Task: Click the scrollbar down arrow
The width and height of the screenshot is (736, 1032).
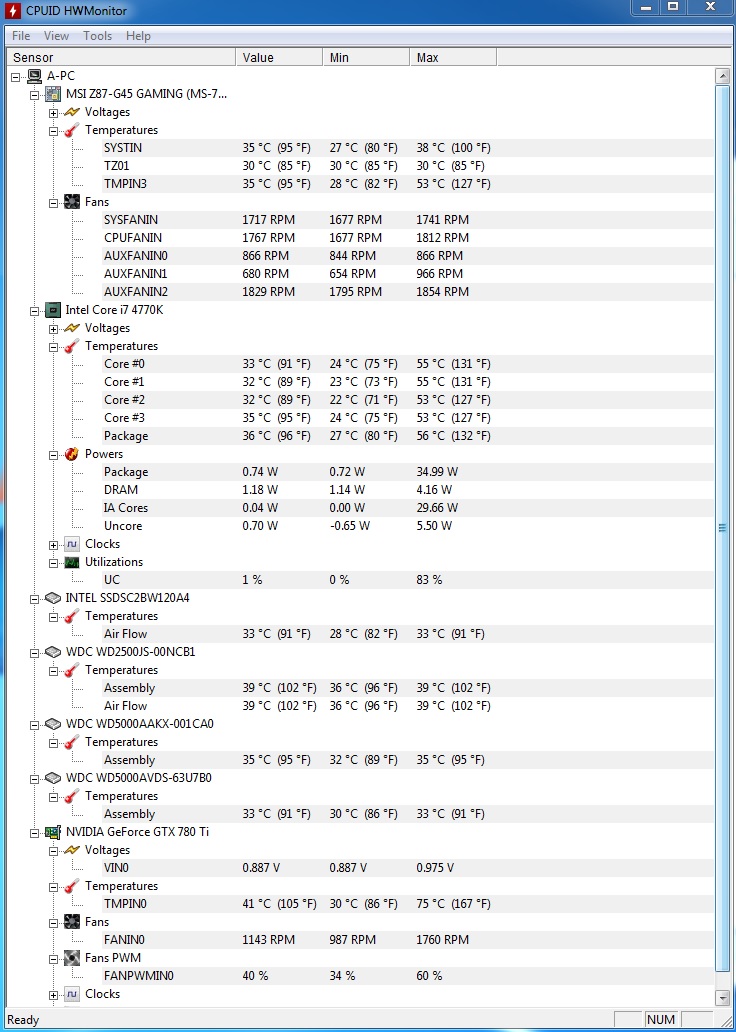Action: 722,996
